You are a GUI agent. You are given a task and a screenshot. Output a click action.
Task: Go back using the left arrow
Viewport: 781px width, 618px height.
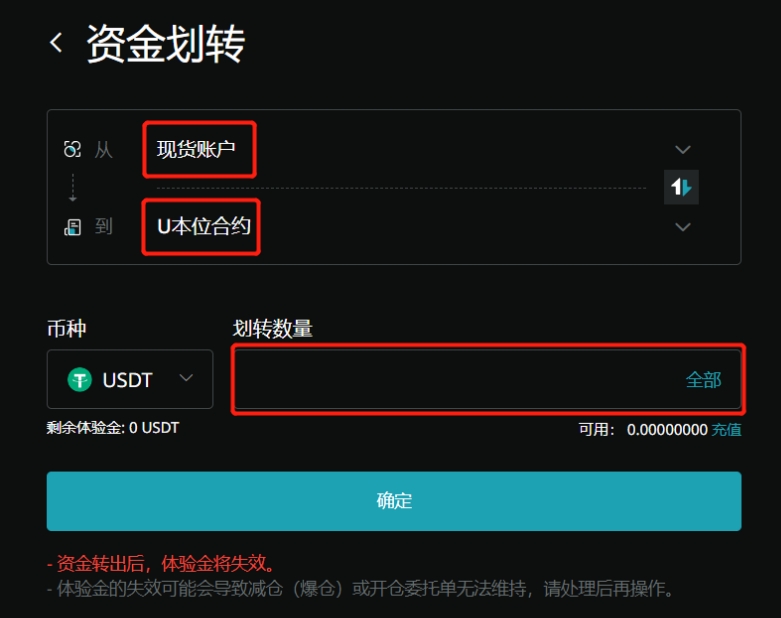[x=56, y=43]
